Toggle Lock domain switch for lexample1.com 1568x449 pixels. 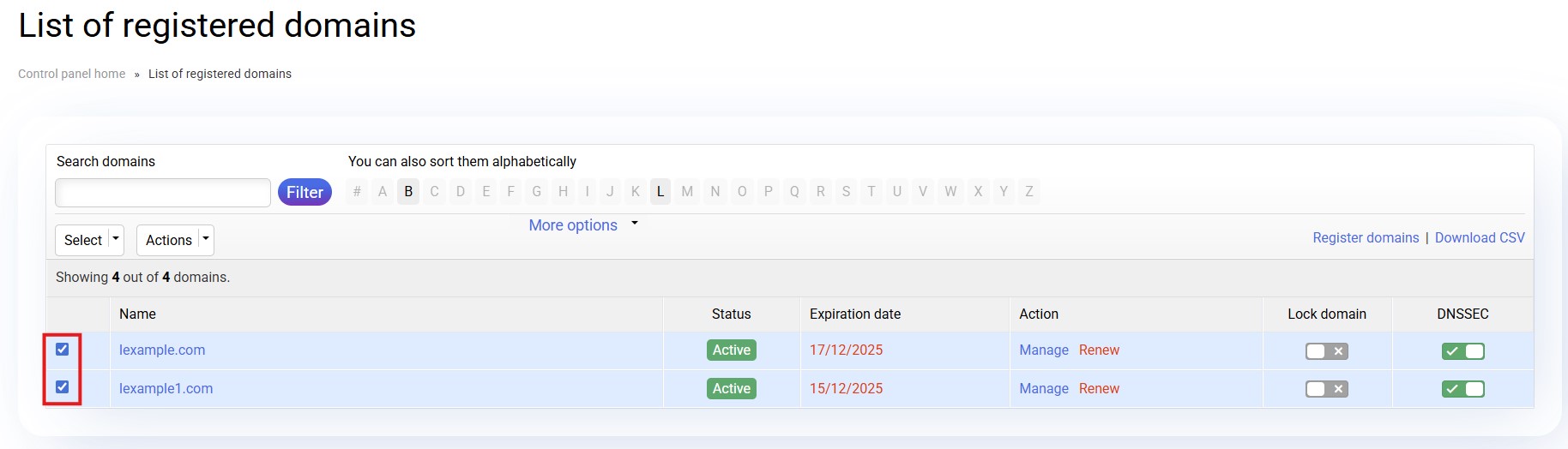1326,389
